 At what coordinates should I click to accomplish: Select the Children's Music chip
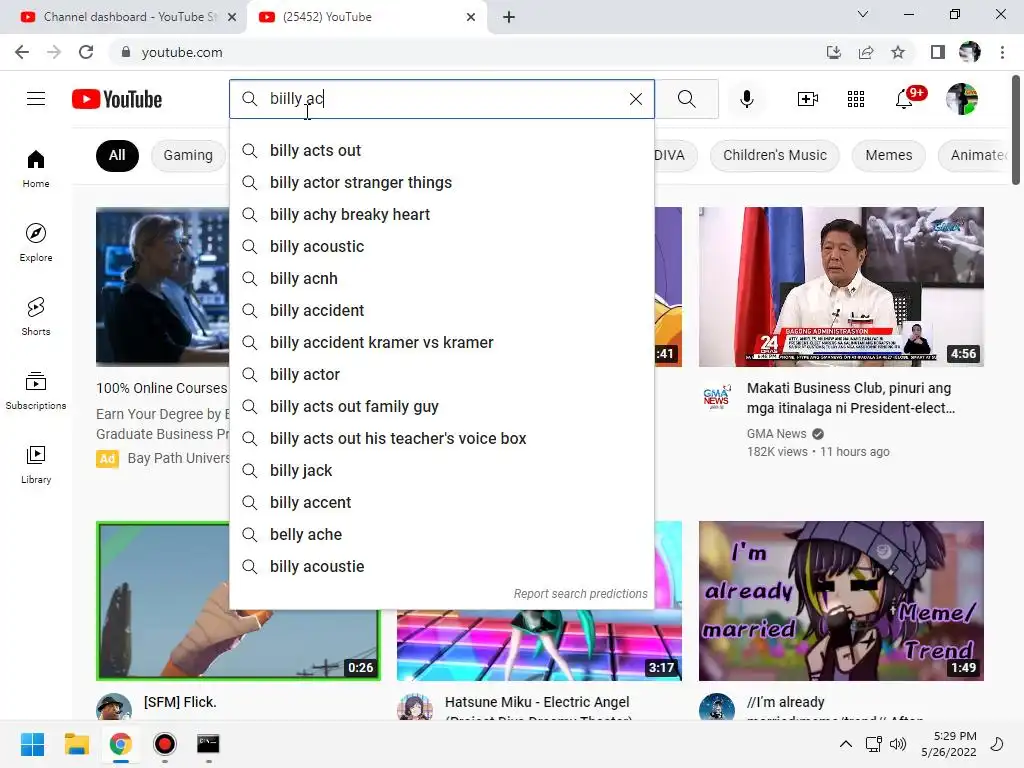(775, 155)
